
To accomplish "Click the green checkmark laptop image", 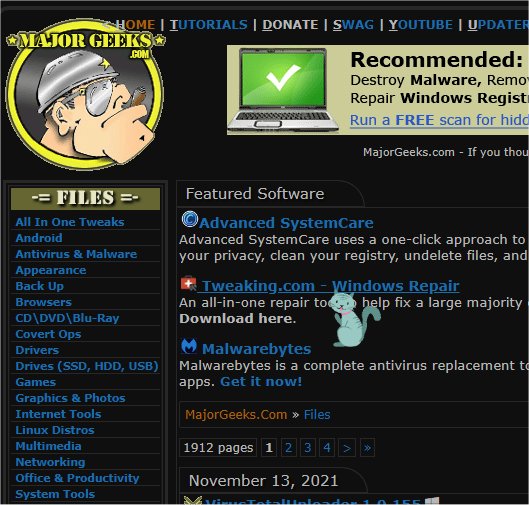I will pyautogui.click(x=283, y=90).
